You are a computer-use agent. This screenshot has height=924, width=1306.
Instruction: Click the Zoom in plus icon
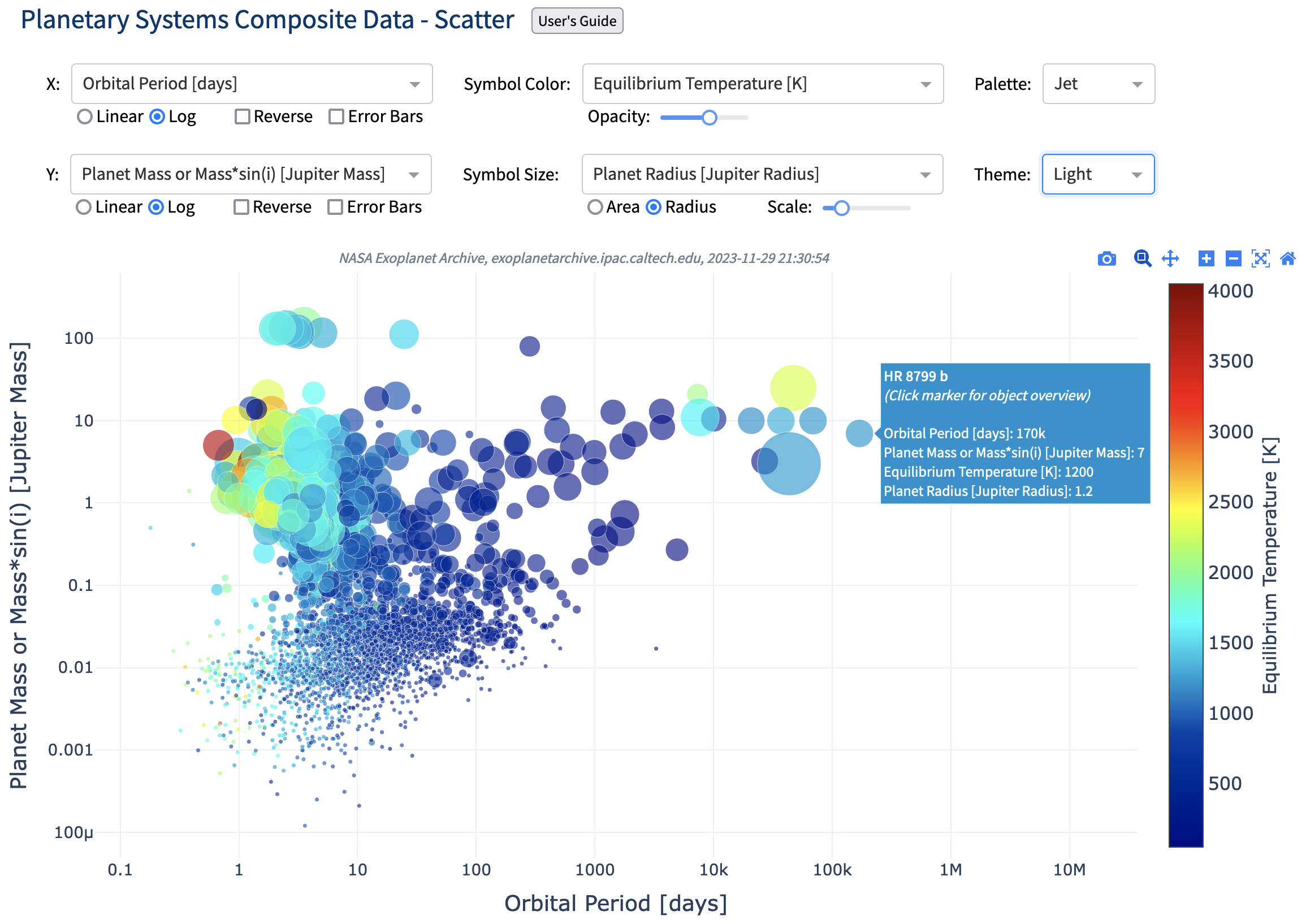click(1206, 259)
